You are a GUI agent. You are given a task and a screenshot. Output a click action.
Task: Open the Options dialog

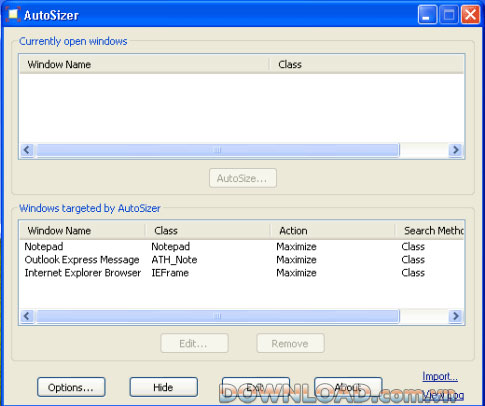tap(71, 387)
